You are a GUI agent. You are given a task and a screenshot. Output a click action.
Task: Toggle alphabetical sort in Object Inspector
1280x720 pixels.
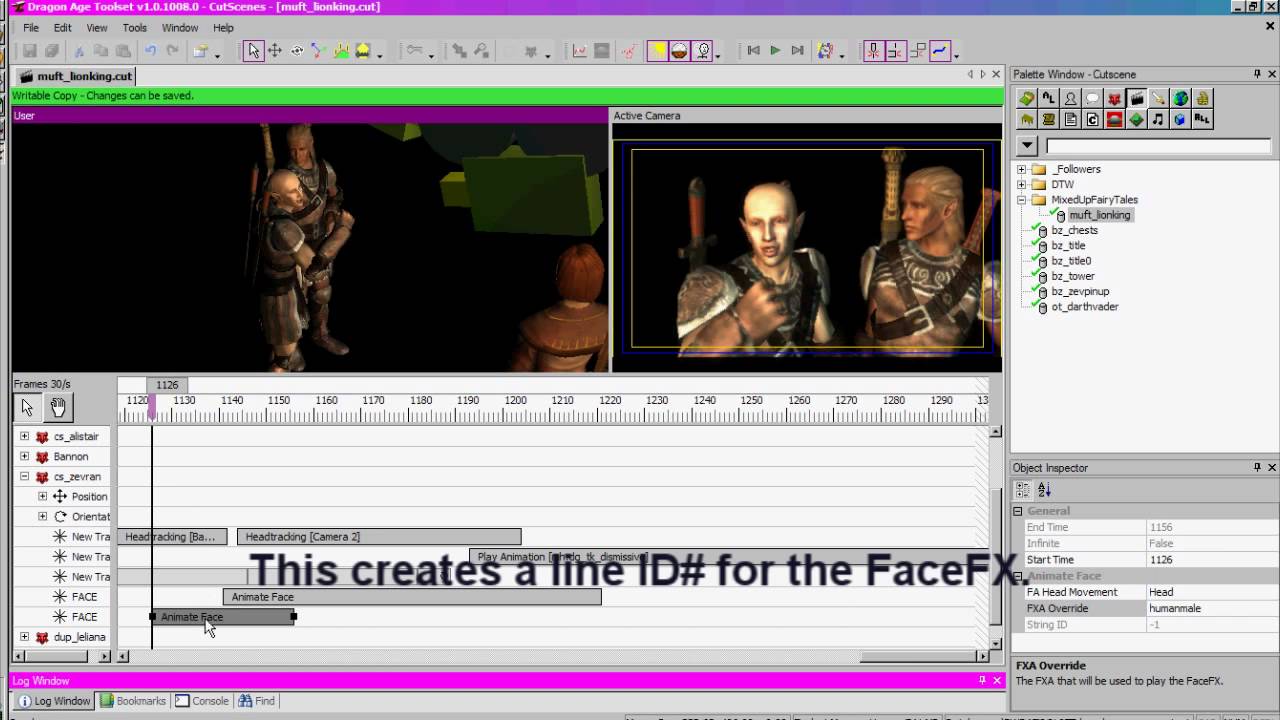(x=1044, y=490)
